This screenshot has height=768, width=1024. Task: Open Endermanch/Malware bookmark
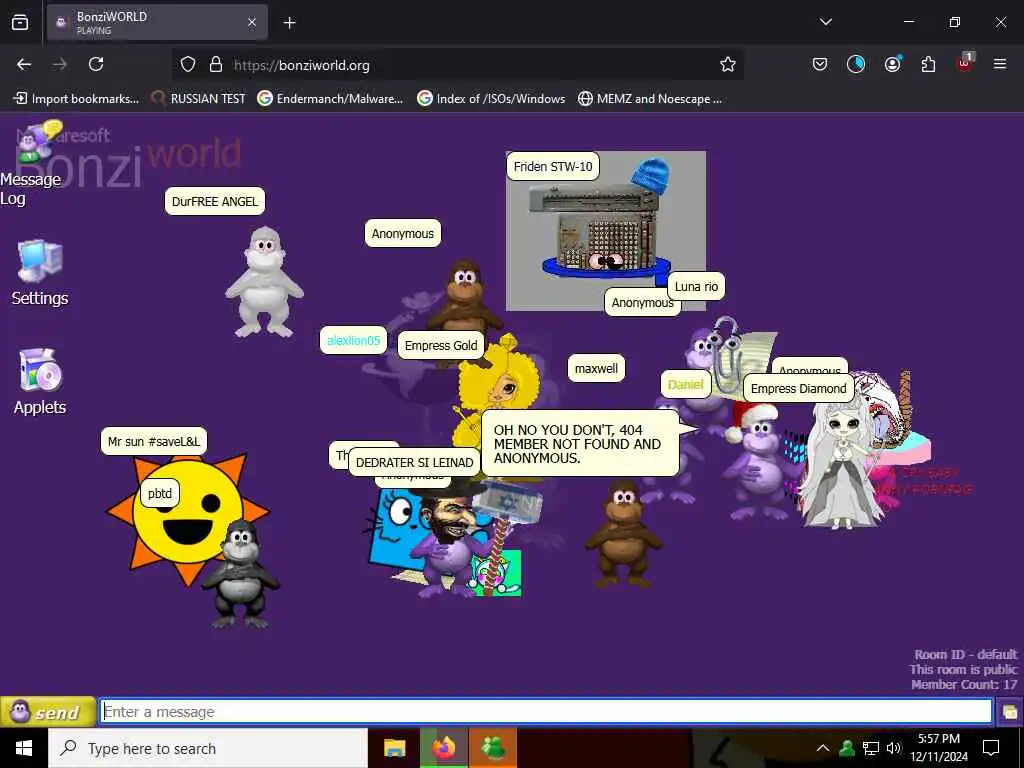click(x=330, y=99)
